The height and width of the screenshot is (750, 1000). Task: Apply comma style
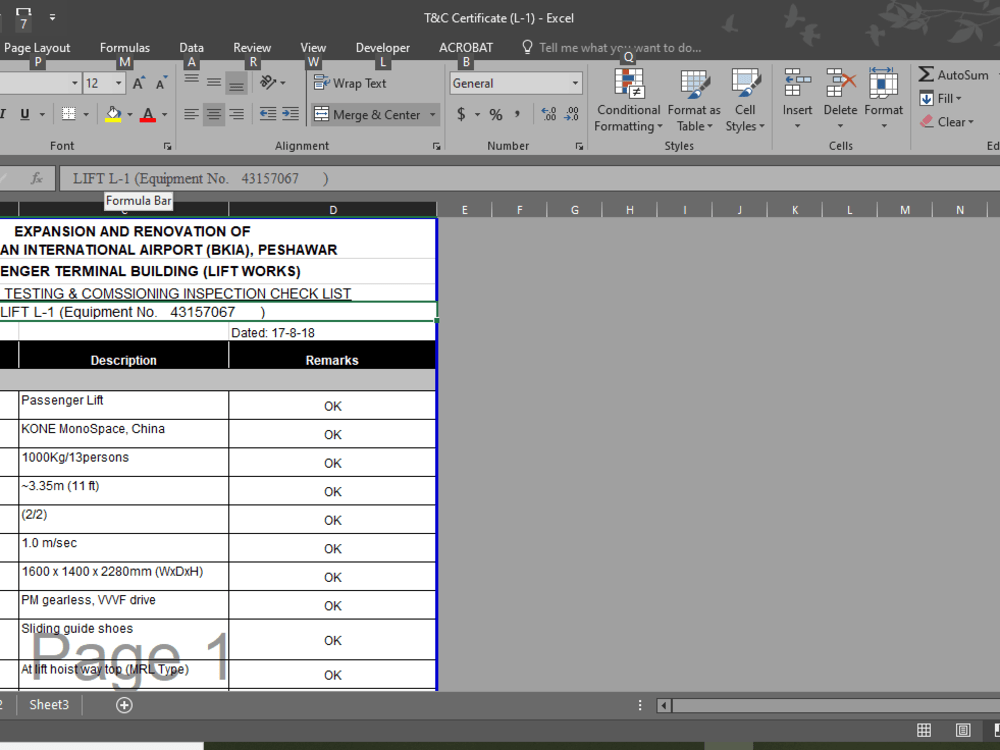coord(517,115)
